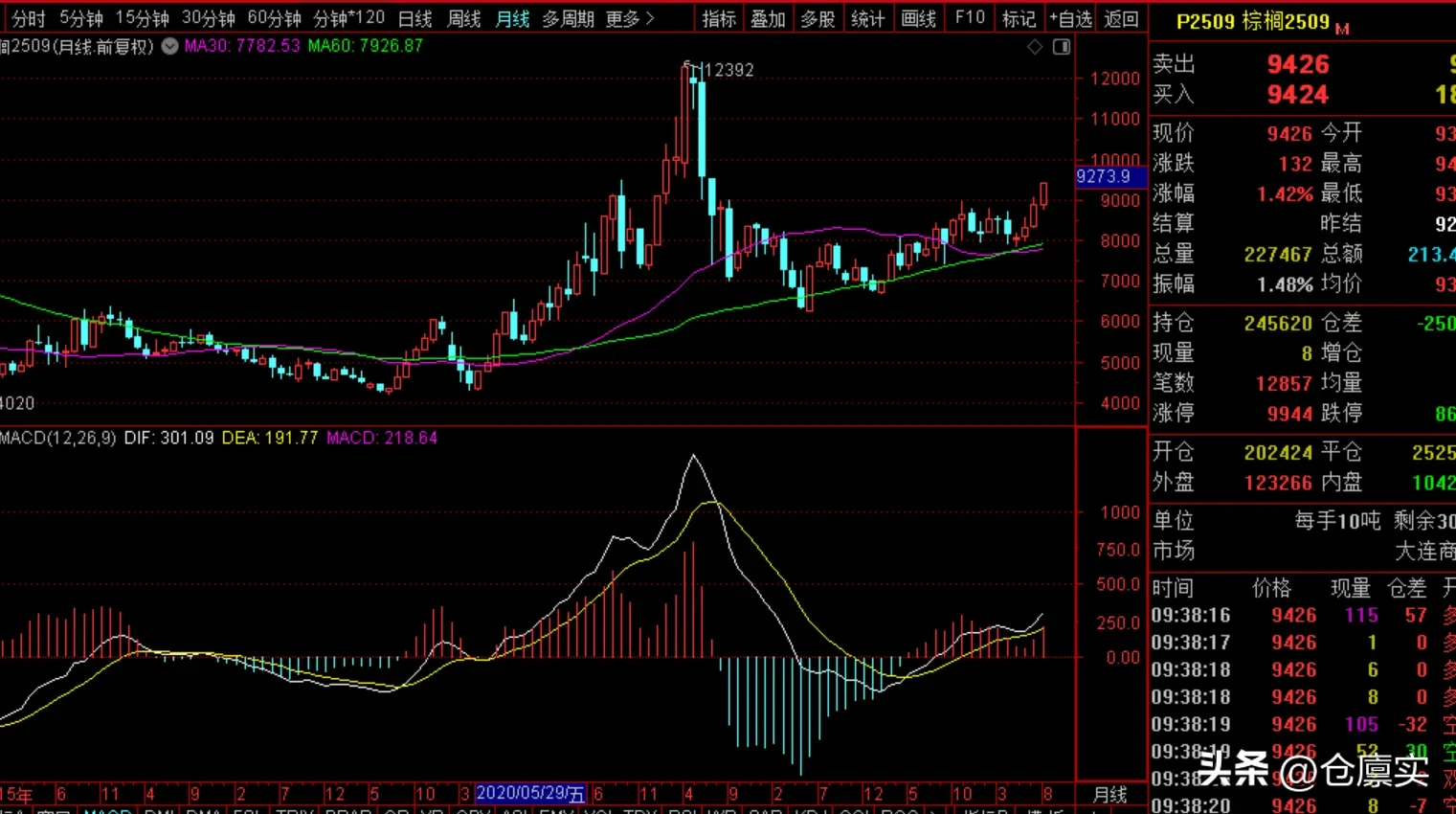
Task: Click the 返回 back button
Action: [x=1121, y=18]
